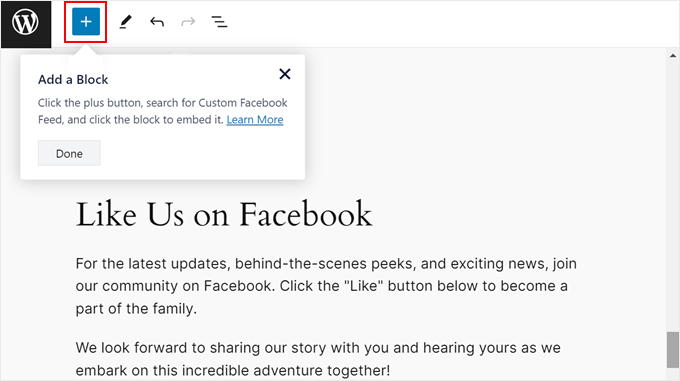Image resolution: width=680 pixels, height=381 pixels.
Task: Click the WordPress logo to exit editor
Action: pos(26,23)
